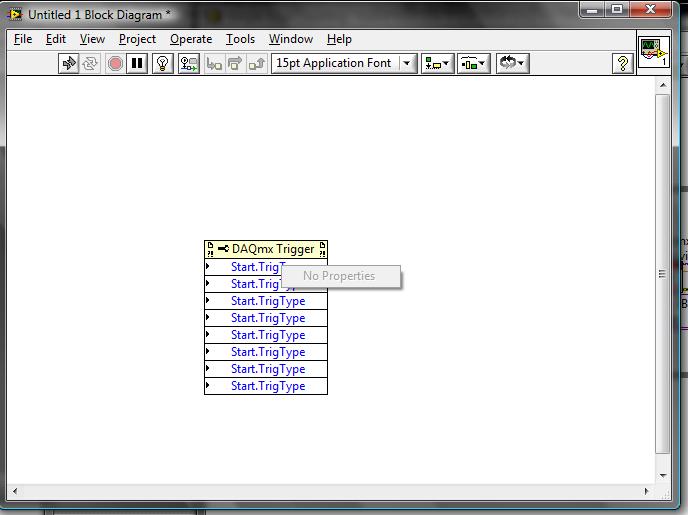
Task: Click the horizontal scrollbar left arrow
Action: [x=15, y=491]
